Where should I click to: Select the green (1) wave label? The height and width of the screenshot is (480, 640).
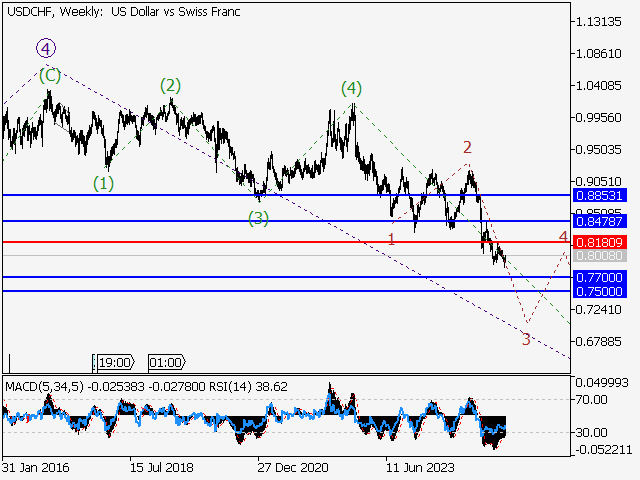point(104,183)
